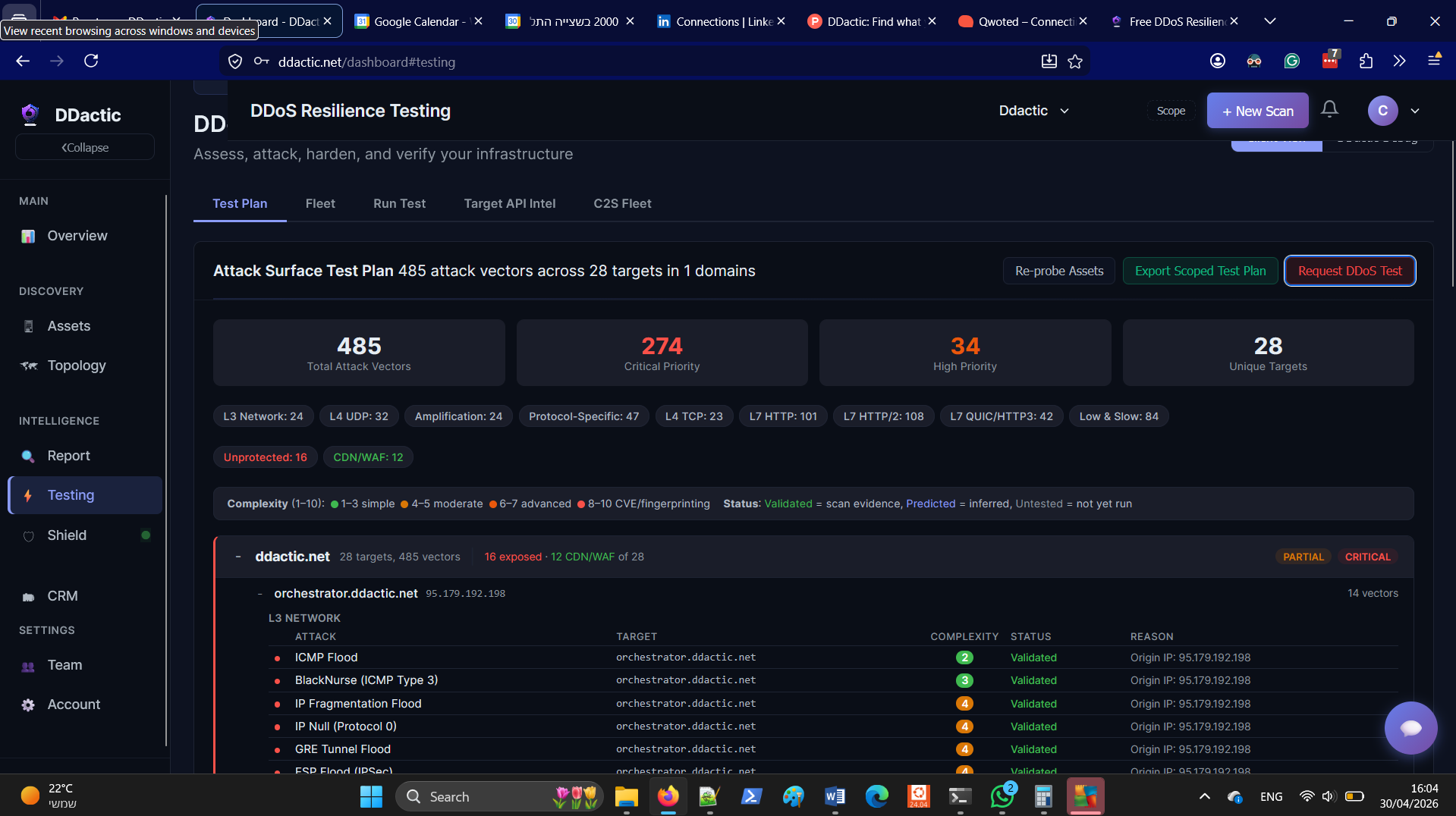Open Shield in the sidebar

85,535
